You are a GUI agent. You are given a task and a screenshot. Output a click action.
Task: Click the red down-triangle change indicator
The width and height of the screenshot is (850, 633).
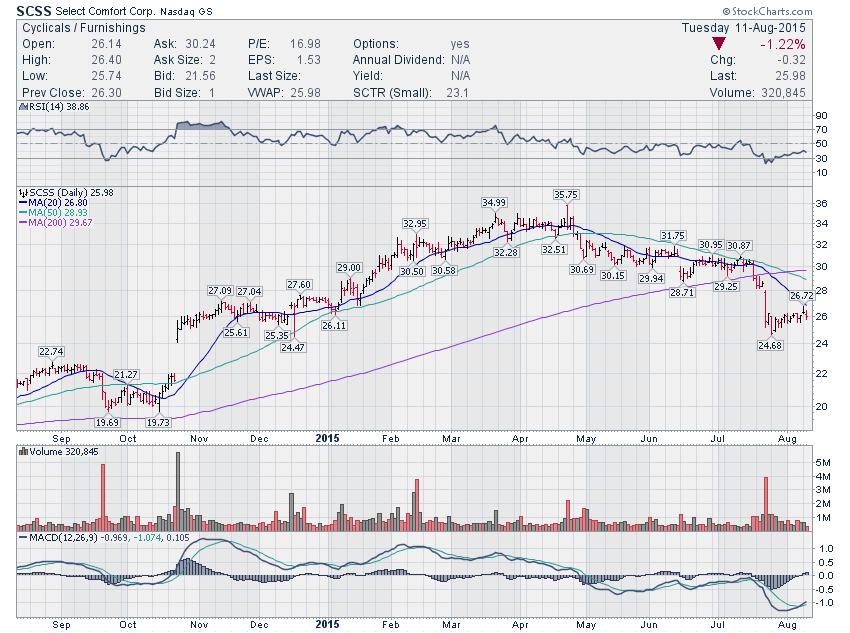coord(719,44)
